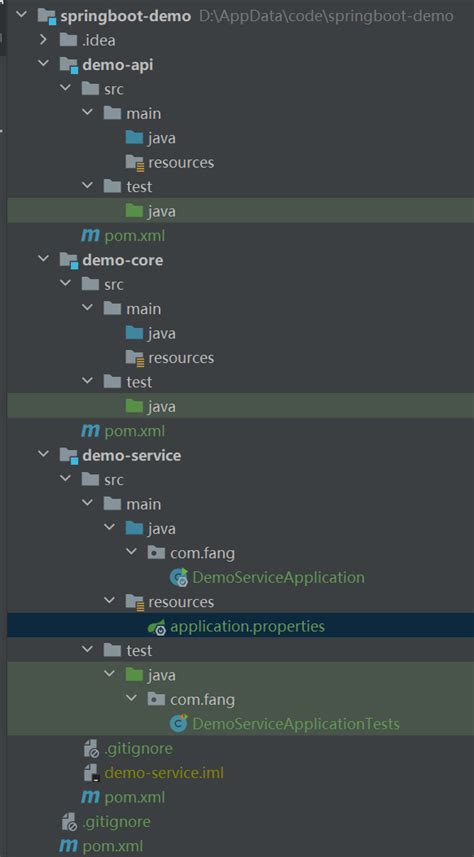Click the DemoServiceApplicationTests class icon
Screen dimensions: 474x857
179,724
